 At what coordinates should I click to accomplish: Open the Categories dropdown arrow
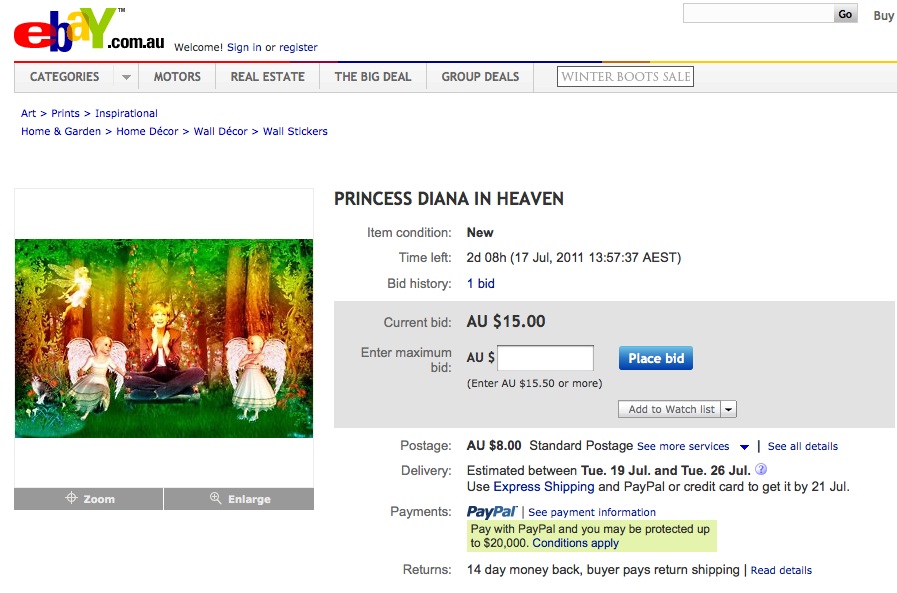pos(126,77)
